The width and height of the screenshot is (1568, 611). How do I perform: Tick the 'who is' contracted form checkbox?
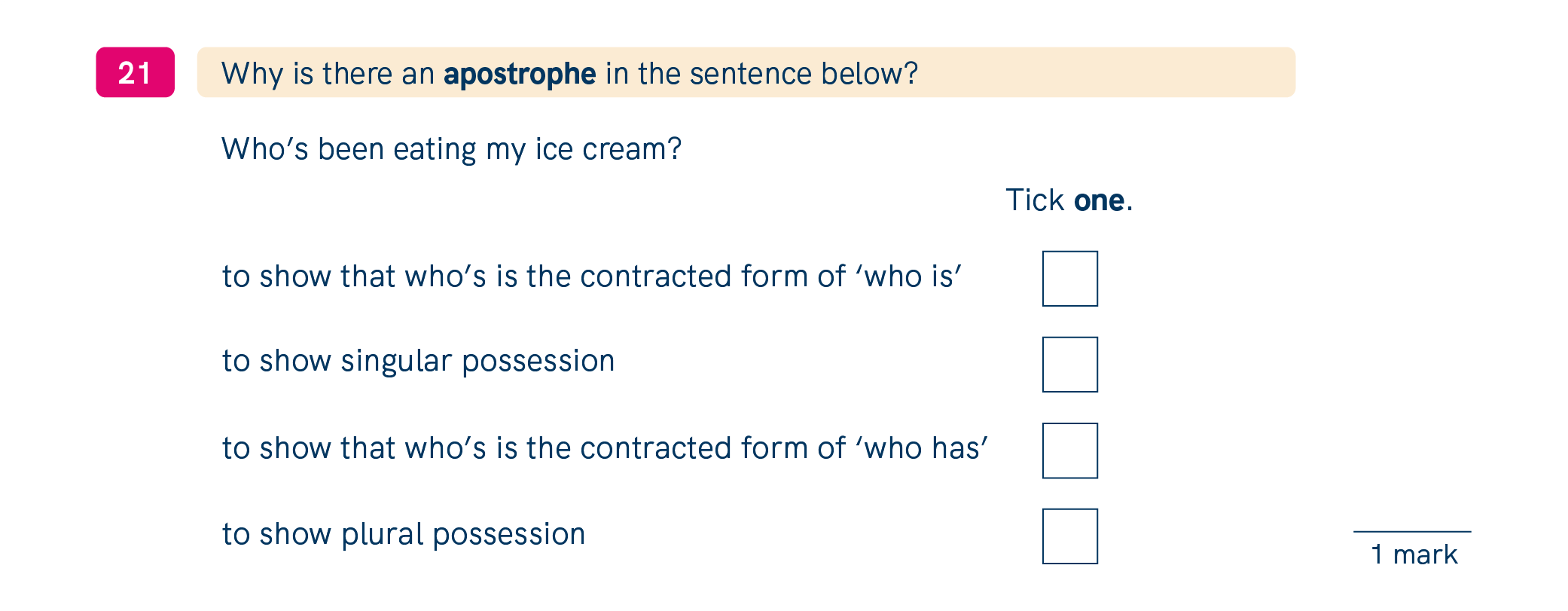point(1069,279)
